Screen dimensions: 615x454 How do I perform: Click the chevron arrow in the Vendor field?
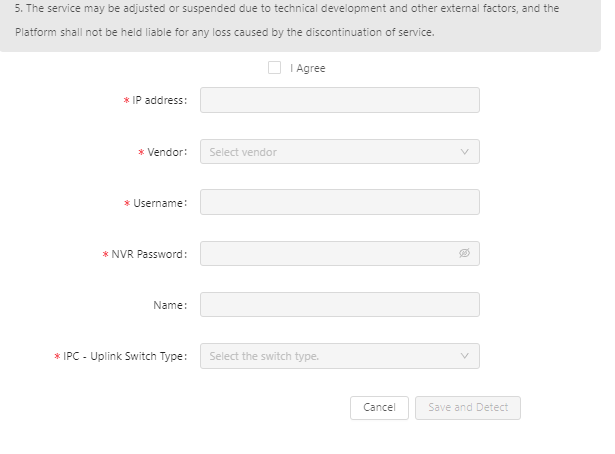(464, 152)
